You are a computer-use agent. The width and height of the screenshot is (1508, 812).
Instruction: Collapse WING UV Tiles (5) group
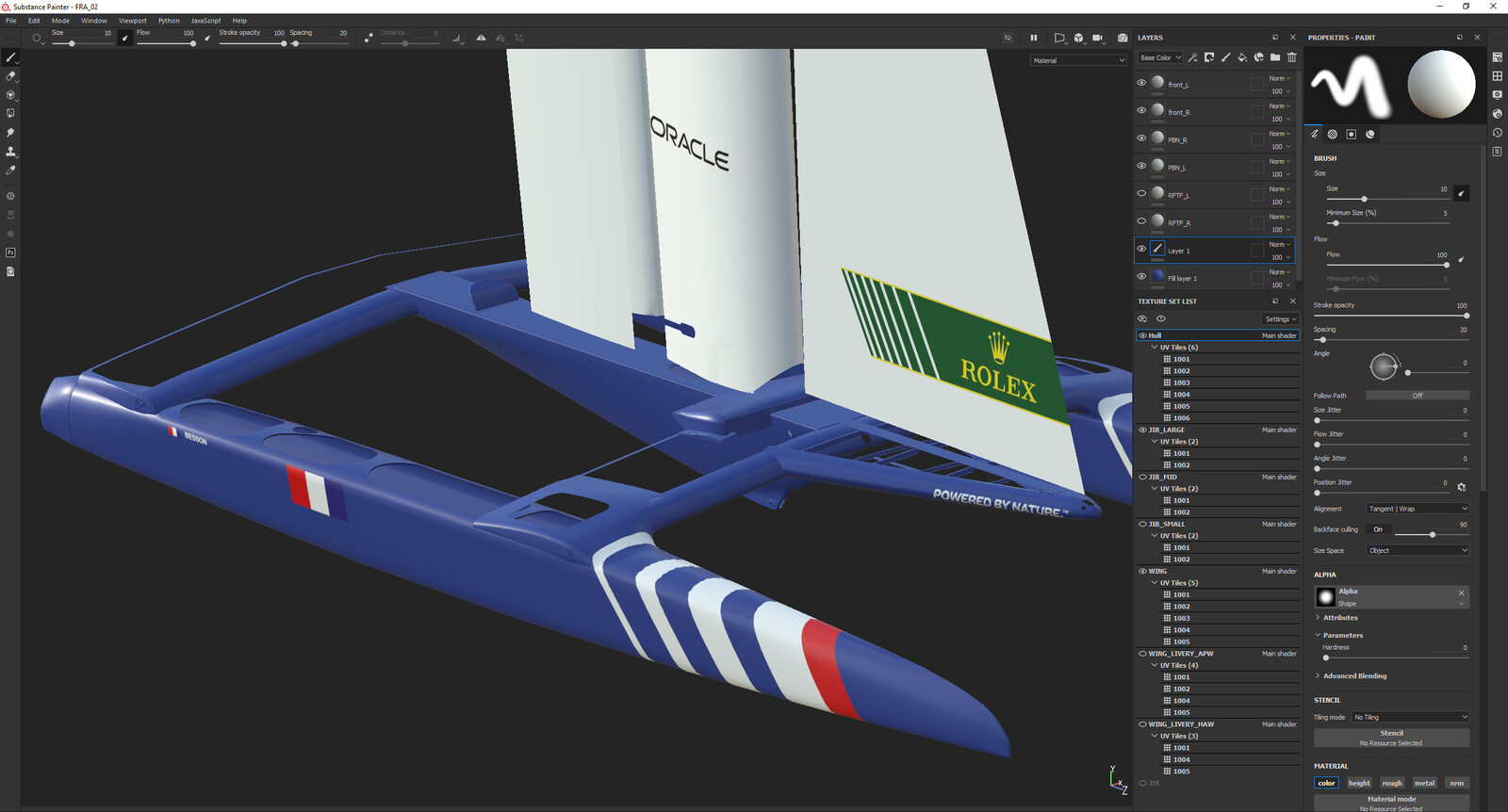(1155, 583)
